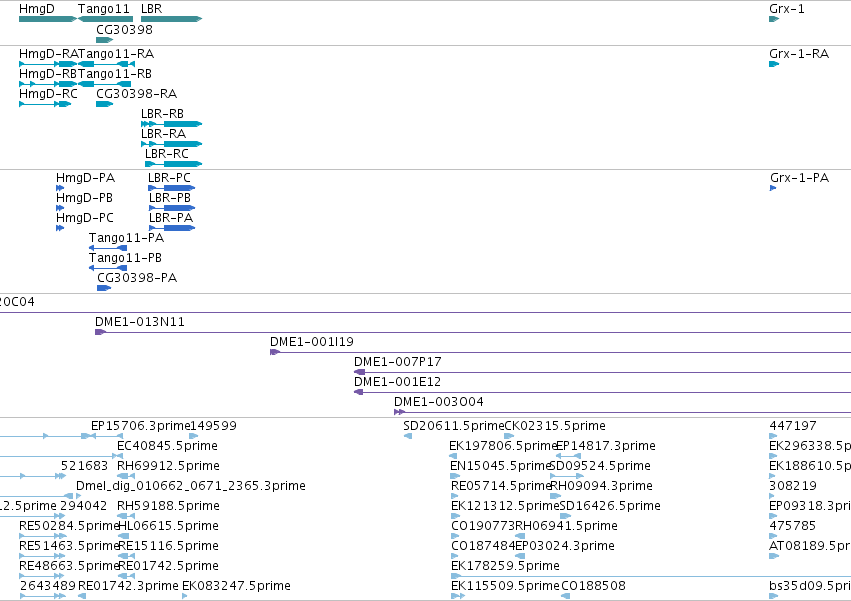Select the RE01742.3prime EST label
This screenshot has height=601, width=851.
click(128, 586)
